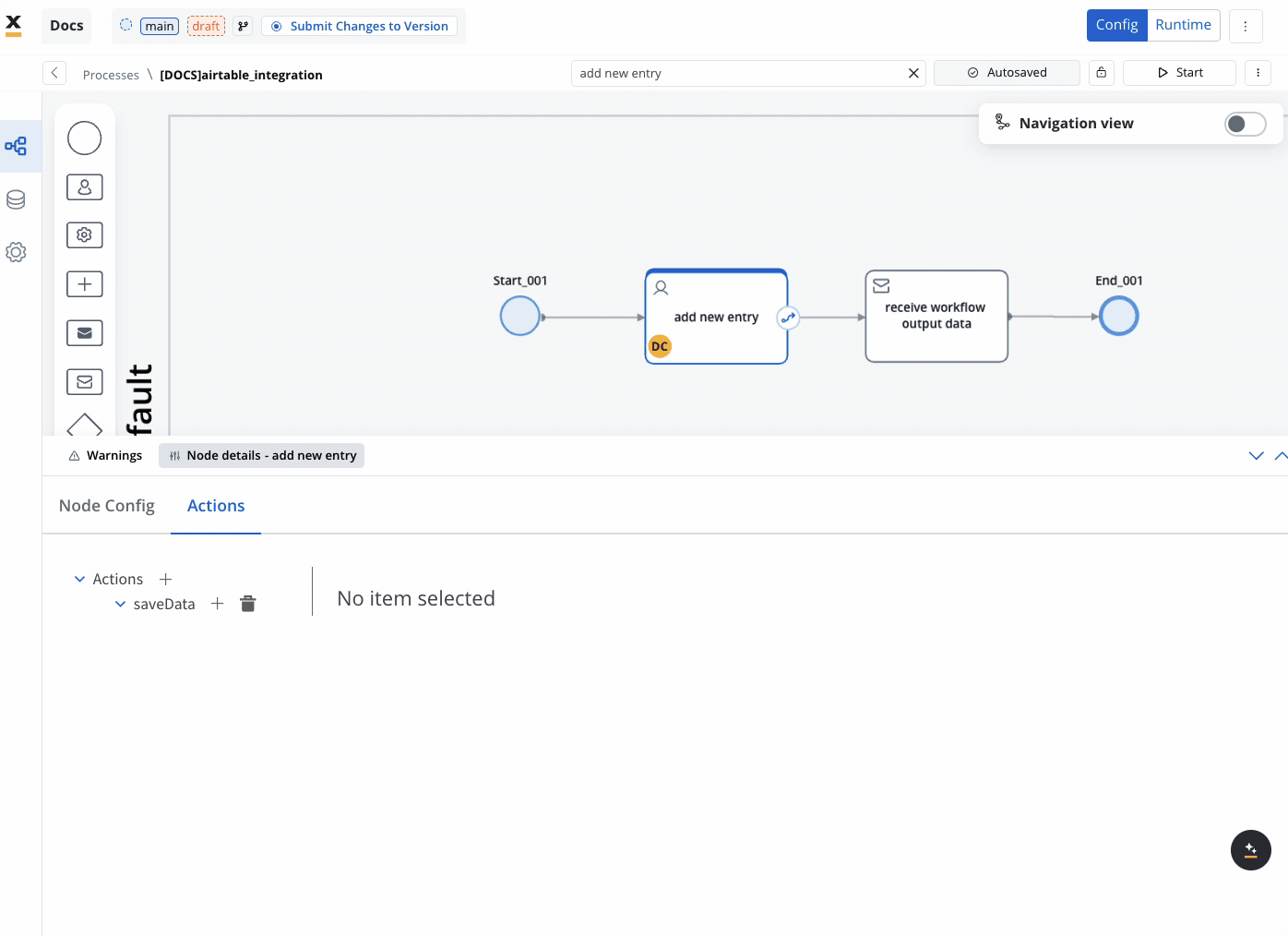The height and width of the screenshot is (936, 1288).
Task: Click the [DOCS]airtable_integration breadcrumb title
Action: 241,75
